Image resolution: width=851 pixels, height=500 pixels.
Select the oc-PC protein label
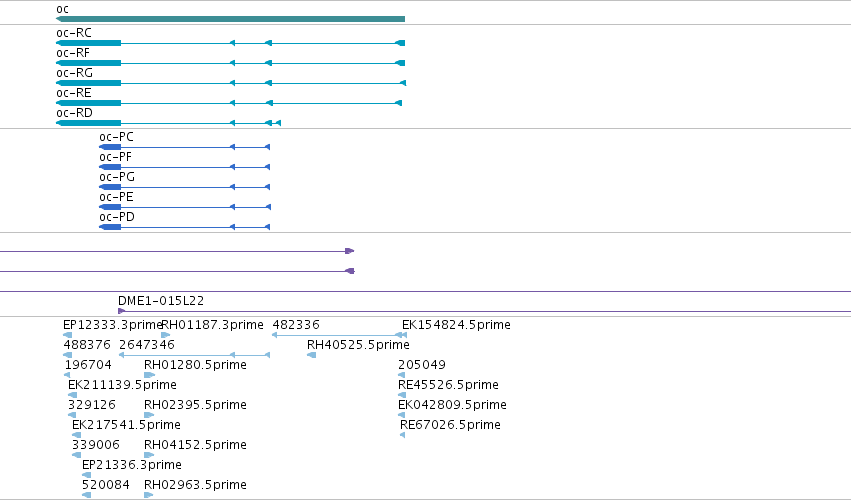click(116, 137)
